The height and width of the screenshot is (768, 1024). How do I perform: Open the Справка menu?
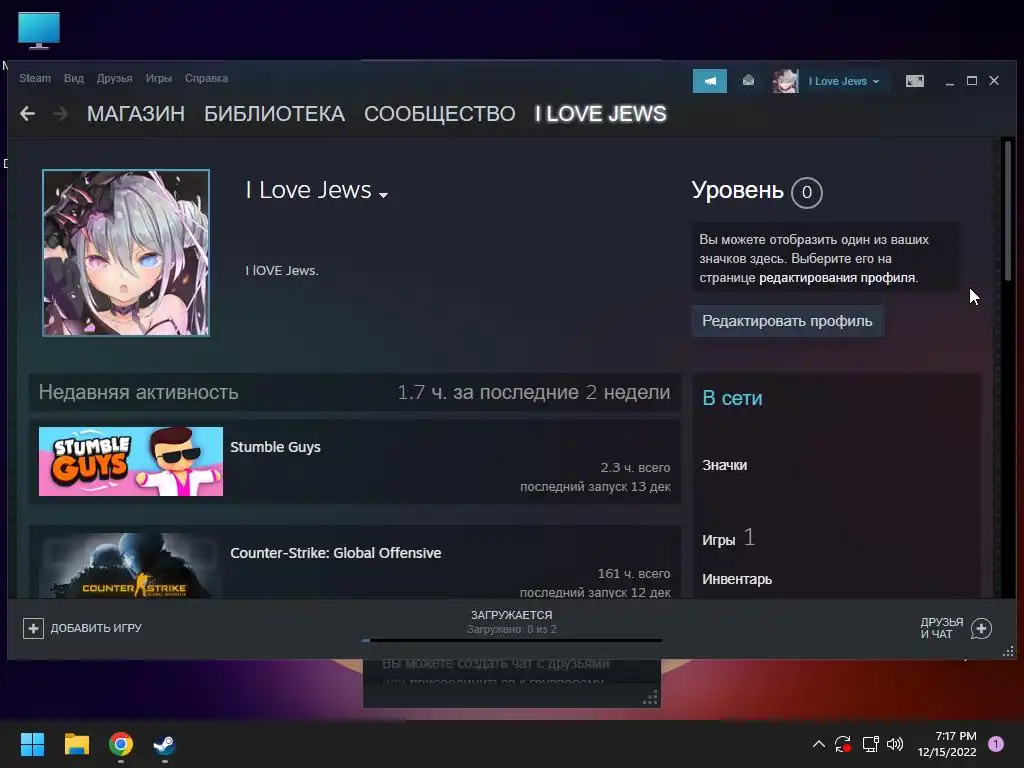coord(206,78)
